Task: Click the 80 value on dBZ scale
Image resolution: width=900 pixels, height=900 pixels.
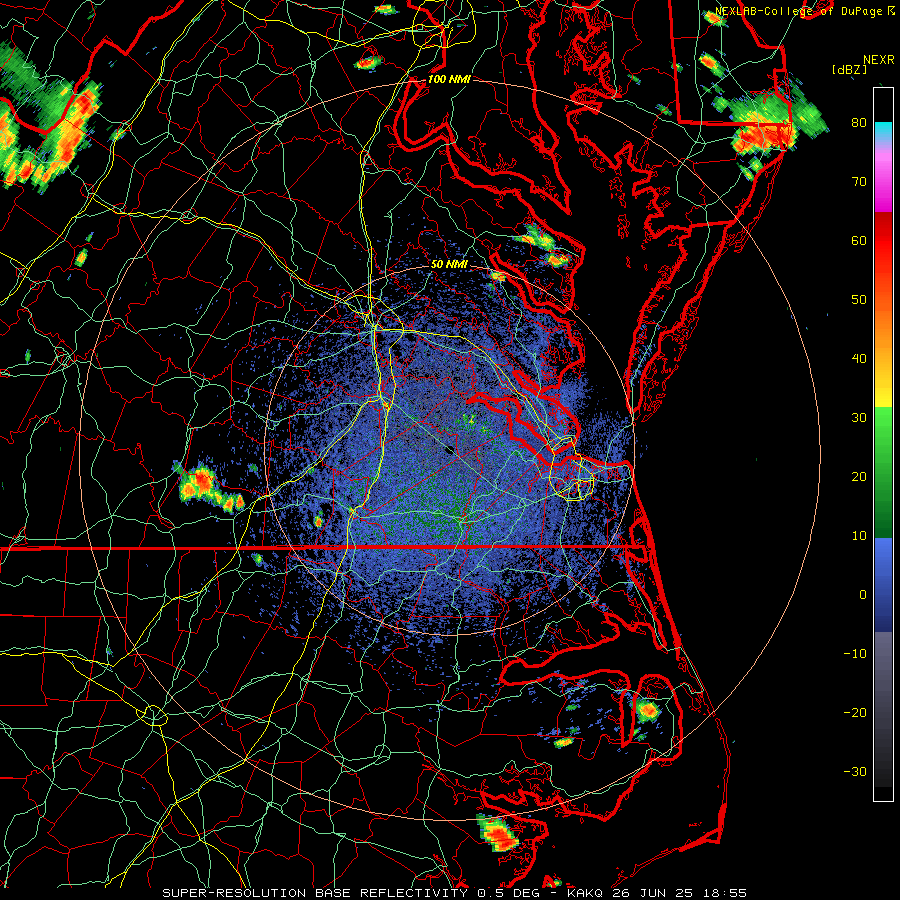Action: (x=859, y=123)
